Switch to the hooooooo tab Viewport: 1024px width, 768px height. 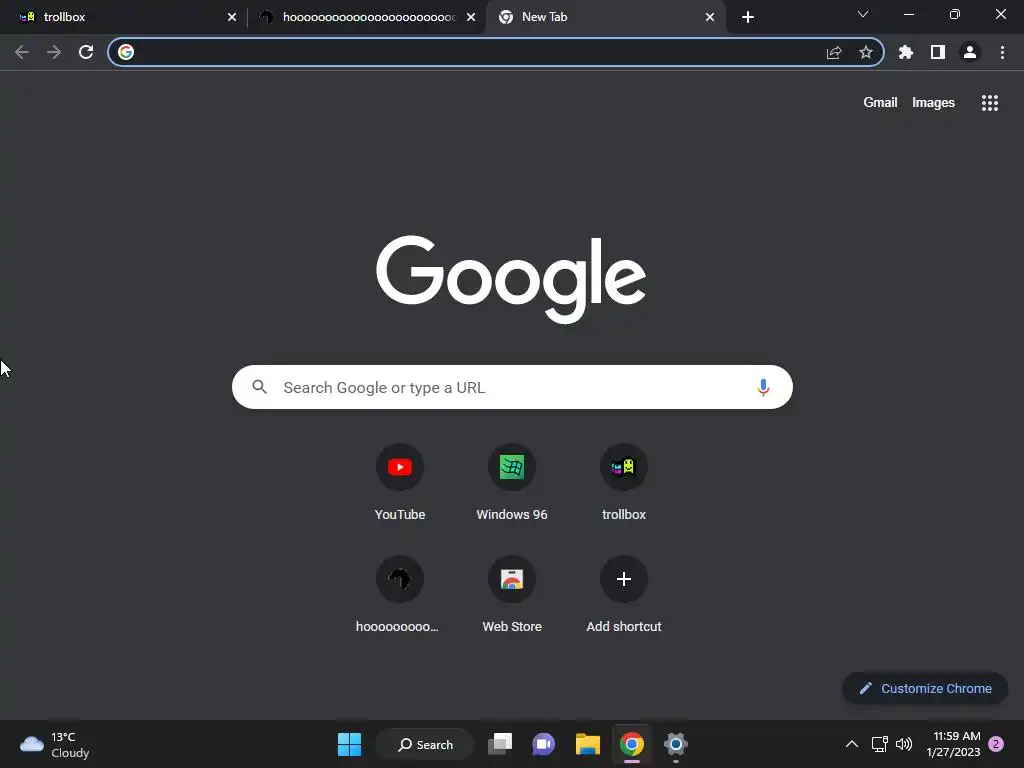coord(366,17)
